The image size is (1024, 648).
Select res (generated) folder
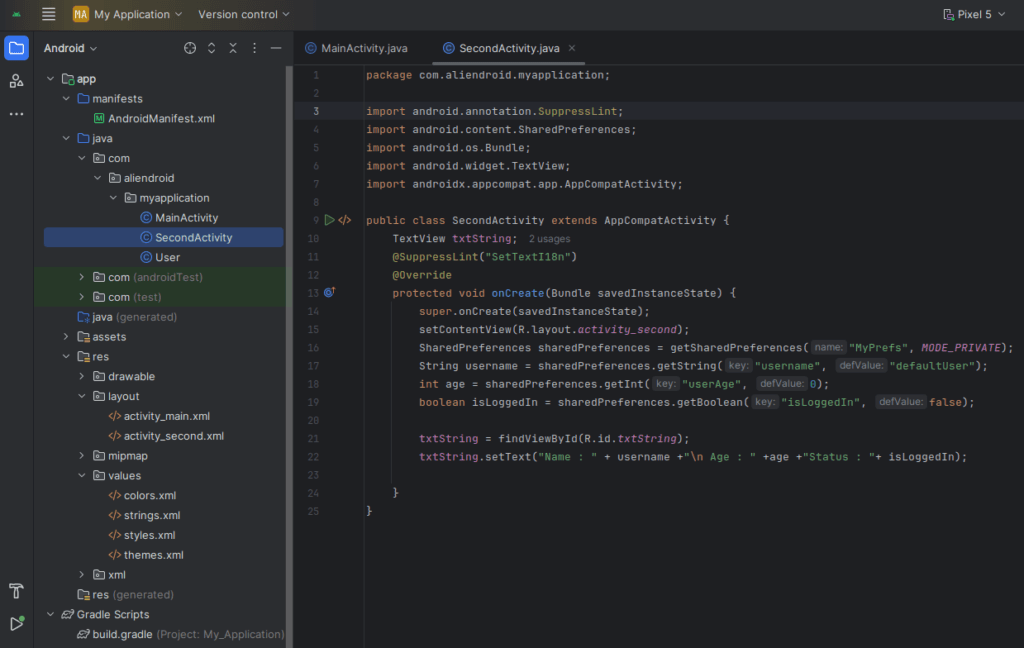125,594
